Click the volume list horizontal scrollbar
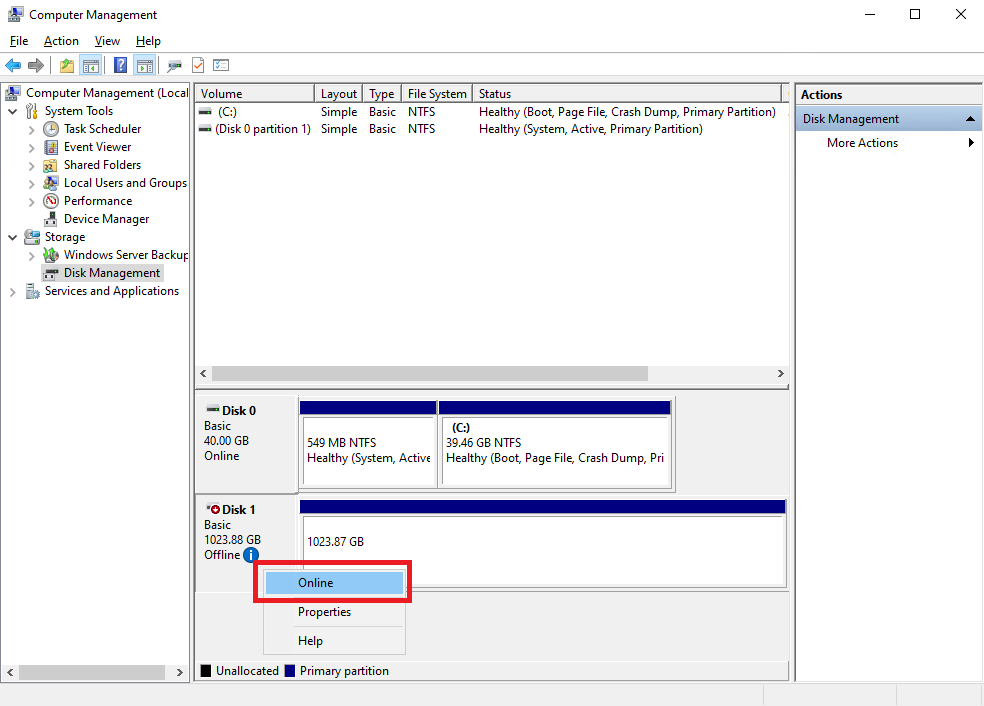Screen dimensions: 984x706 (430, 373)
